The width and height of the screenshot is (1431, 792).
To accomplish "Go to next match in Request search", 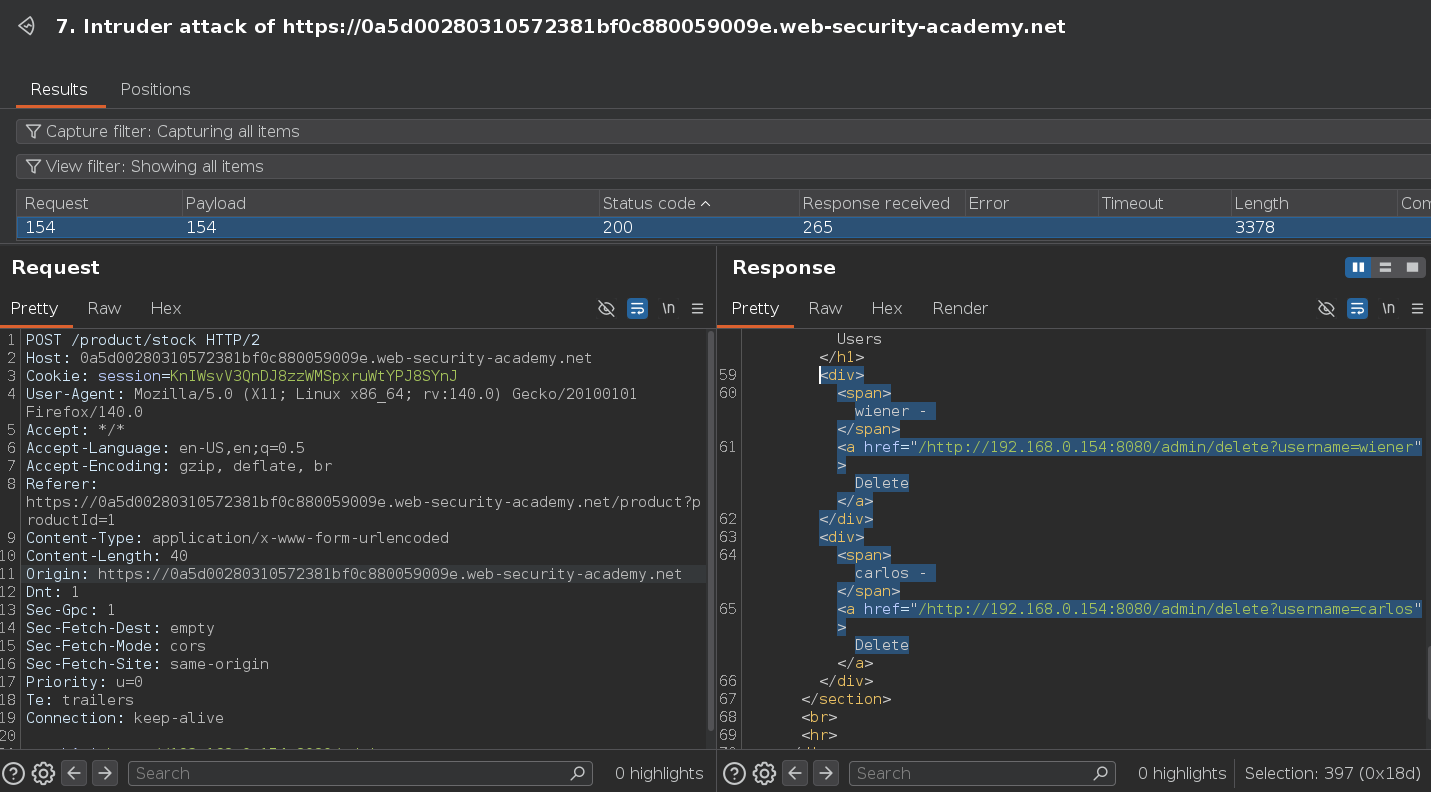I will 104,773.
